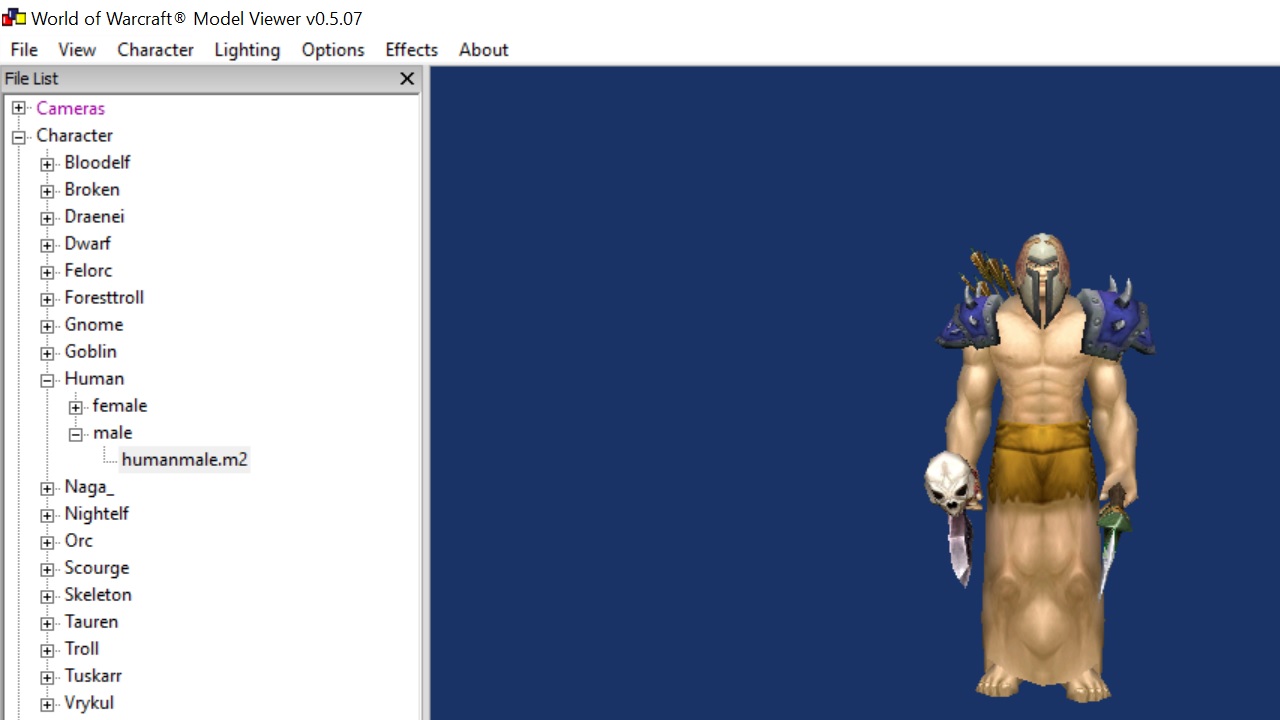Expand the Cameras tree node
Viewport: 1280px width, 720px height.
(x=19, y=108)
